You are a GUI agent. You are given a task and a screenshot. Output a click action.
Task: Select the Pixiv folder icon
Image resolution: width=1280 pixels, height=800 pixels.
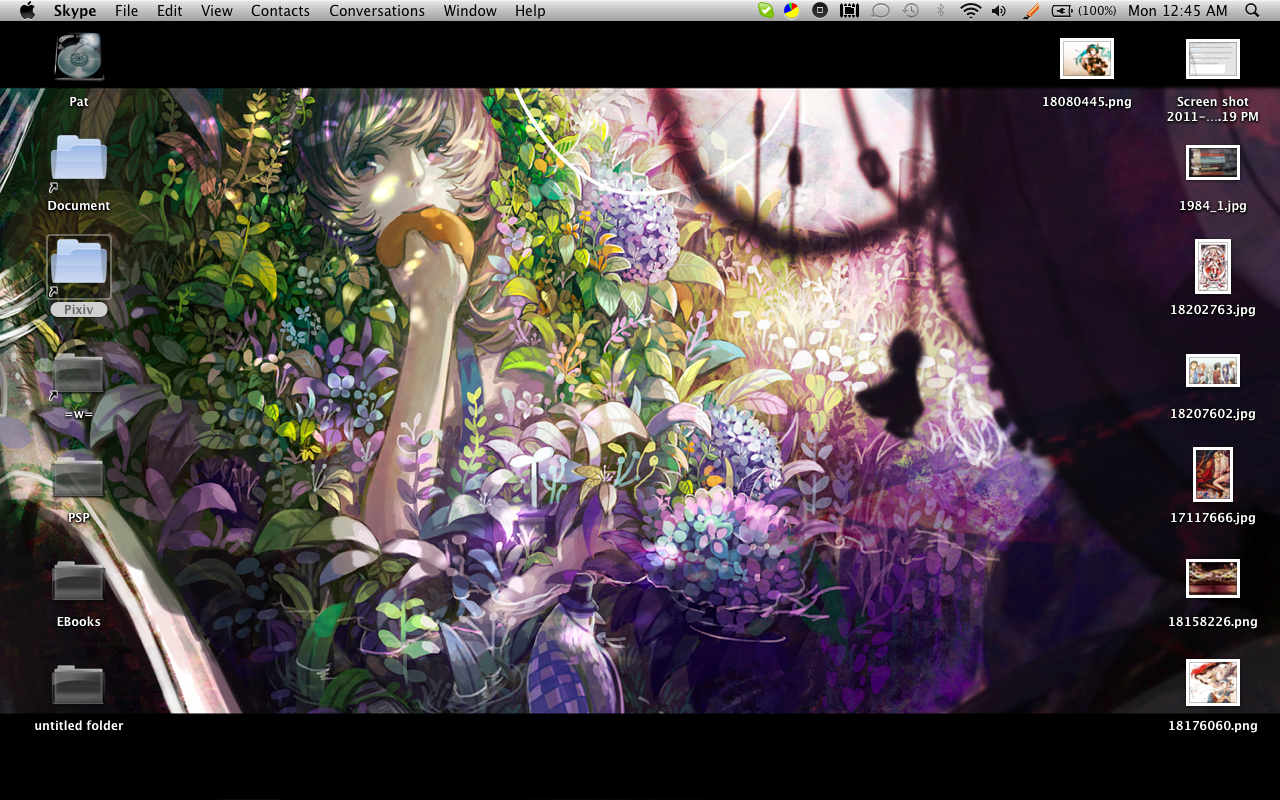click(x=79, y=265)
